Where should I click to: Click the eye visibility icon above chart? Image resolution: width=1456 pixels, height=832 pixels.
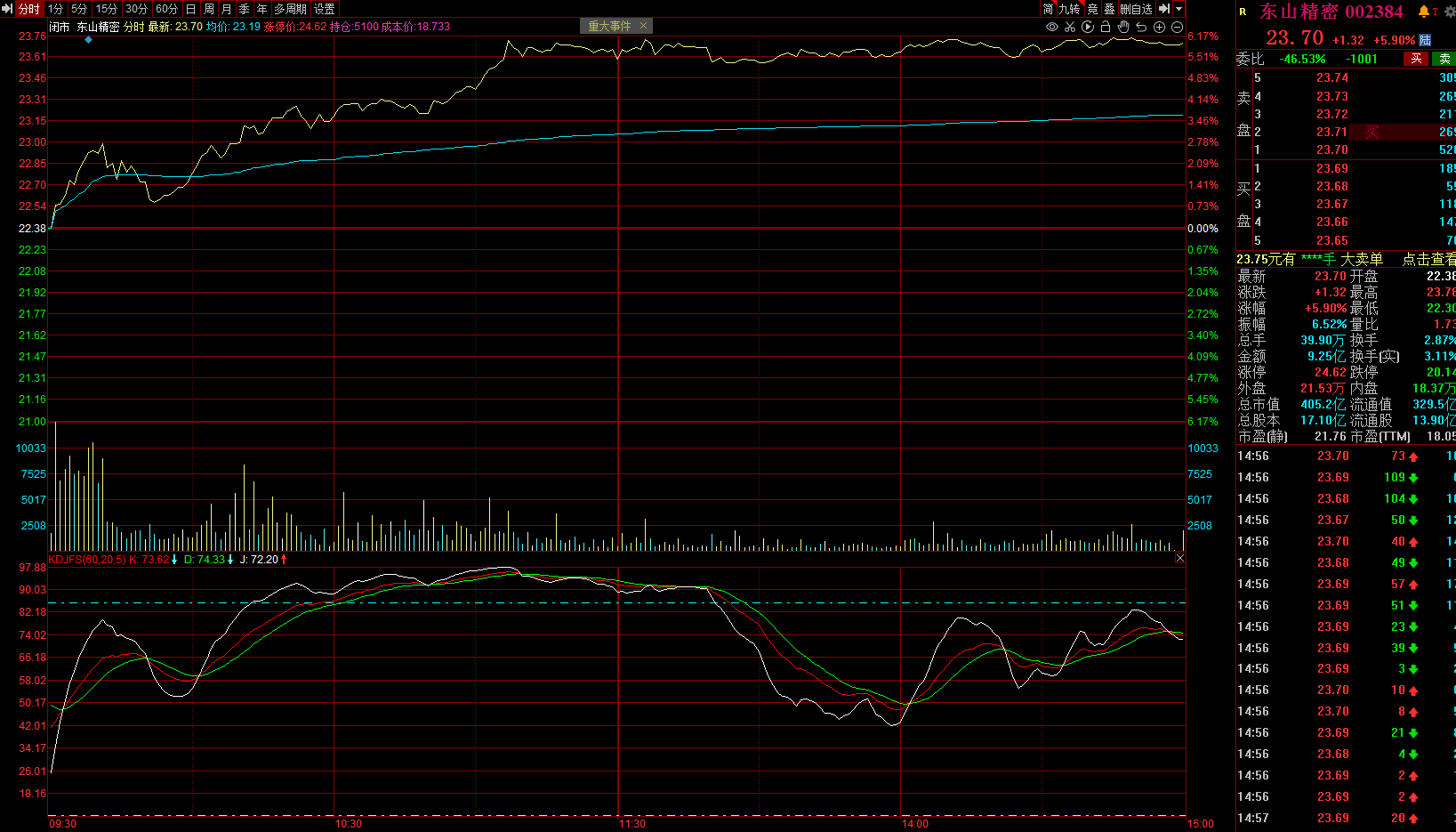click(x=1052, y=27)
